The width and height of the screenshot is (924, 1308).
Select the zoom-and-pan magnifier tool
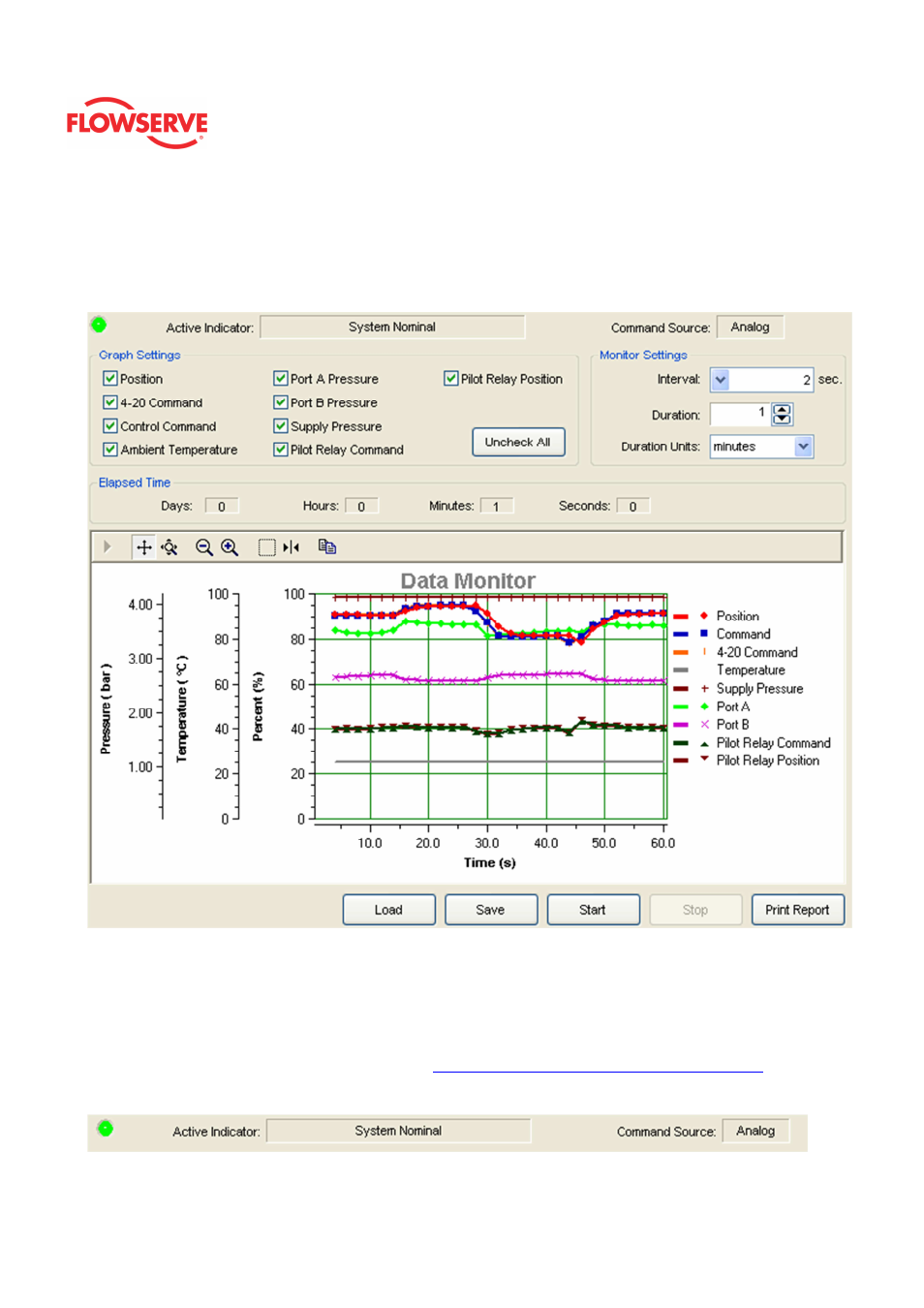pos(169,547)
